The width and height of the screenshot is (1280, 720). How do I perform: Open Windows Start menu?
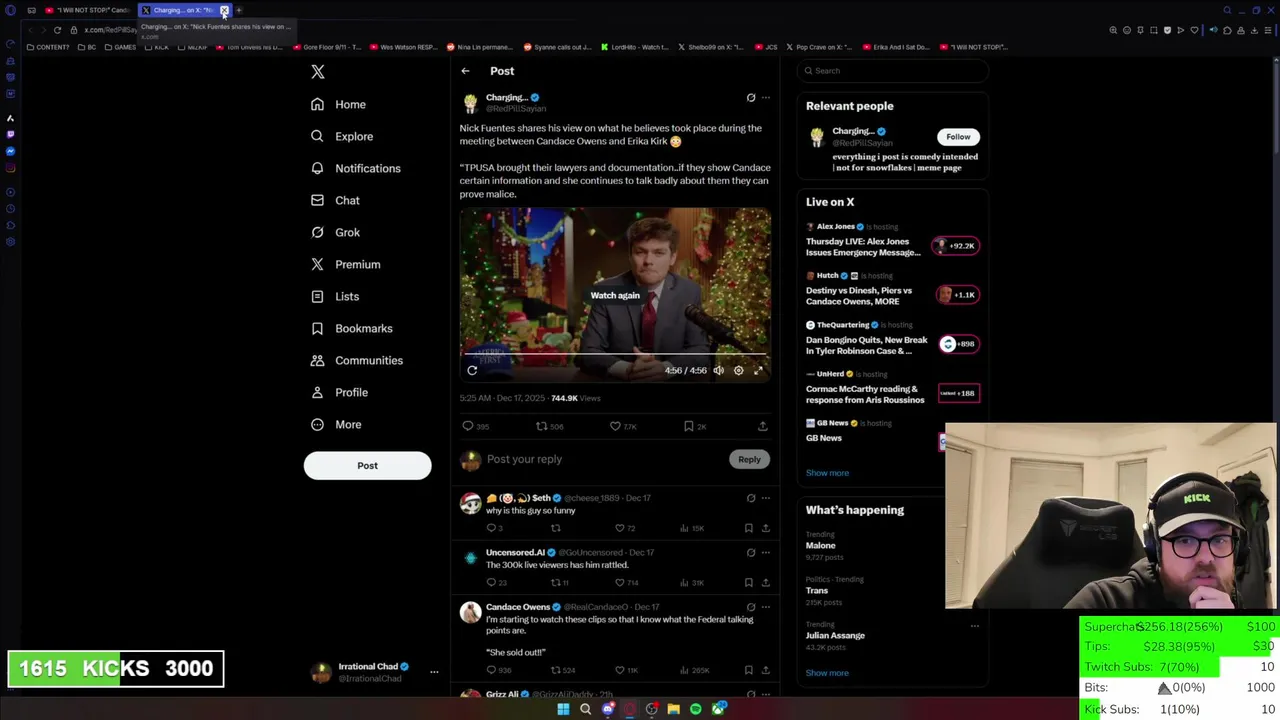[x=563, y=709]
